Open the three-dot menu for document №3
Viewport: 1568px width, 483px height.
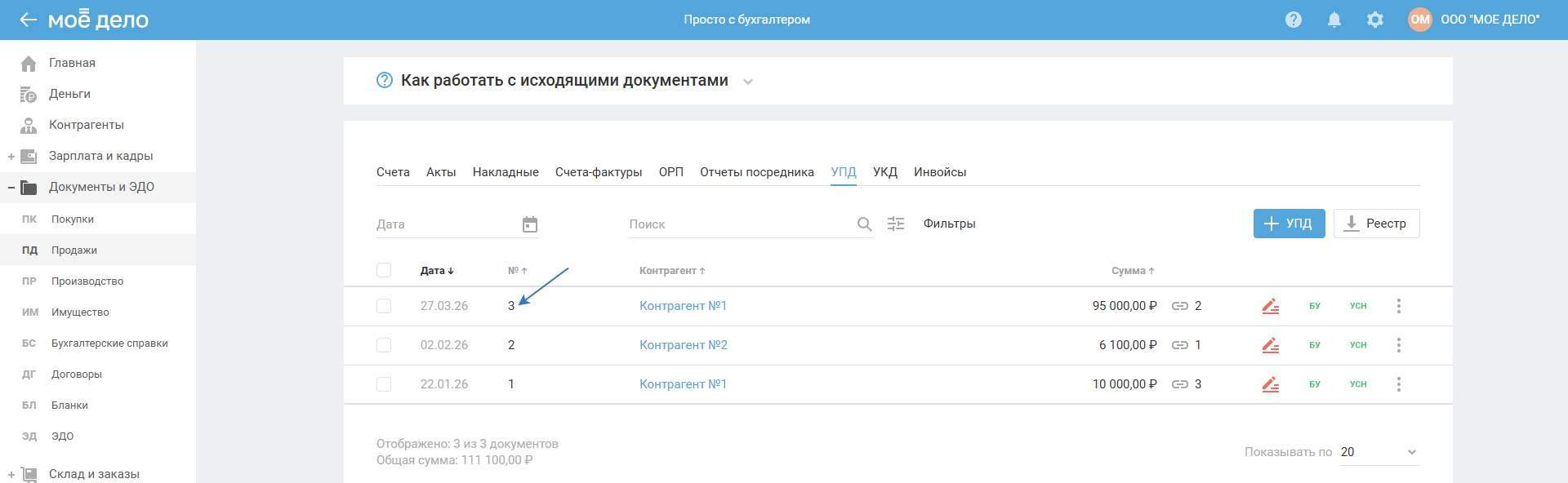click(1399, 306)
